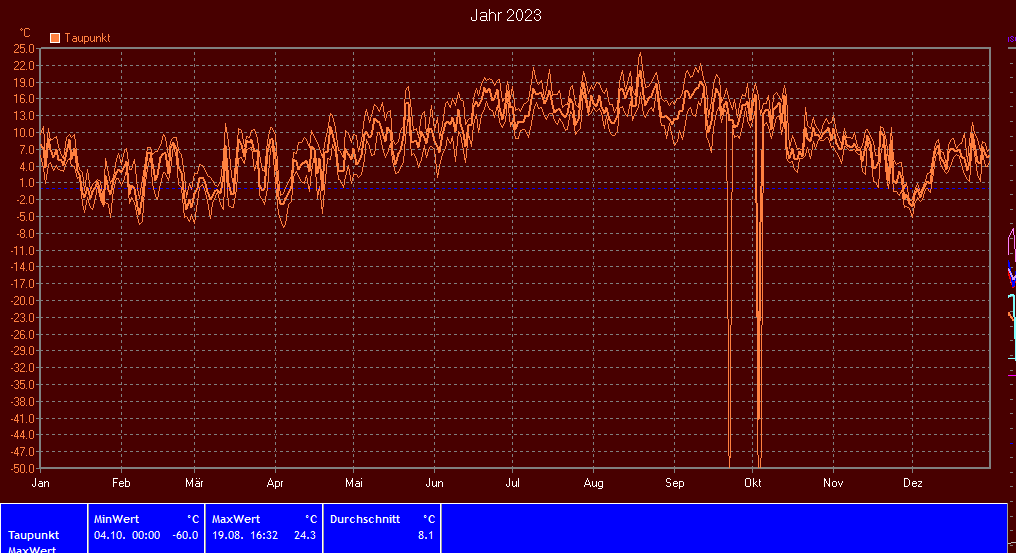Click the Dez label on the time axis
Screen dimensions: 1016x553
click(x=912, y=482)
